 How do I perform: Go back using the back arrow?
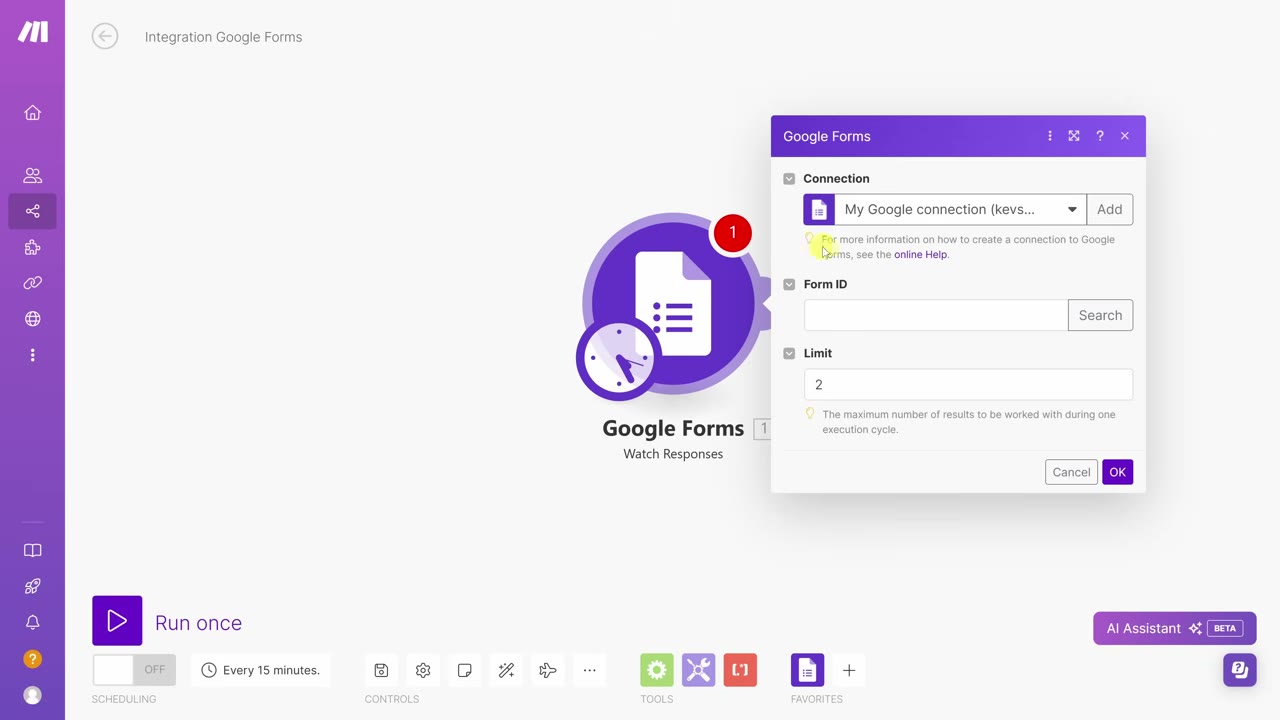click(105, 37)
